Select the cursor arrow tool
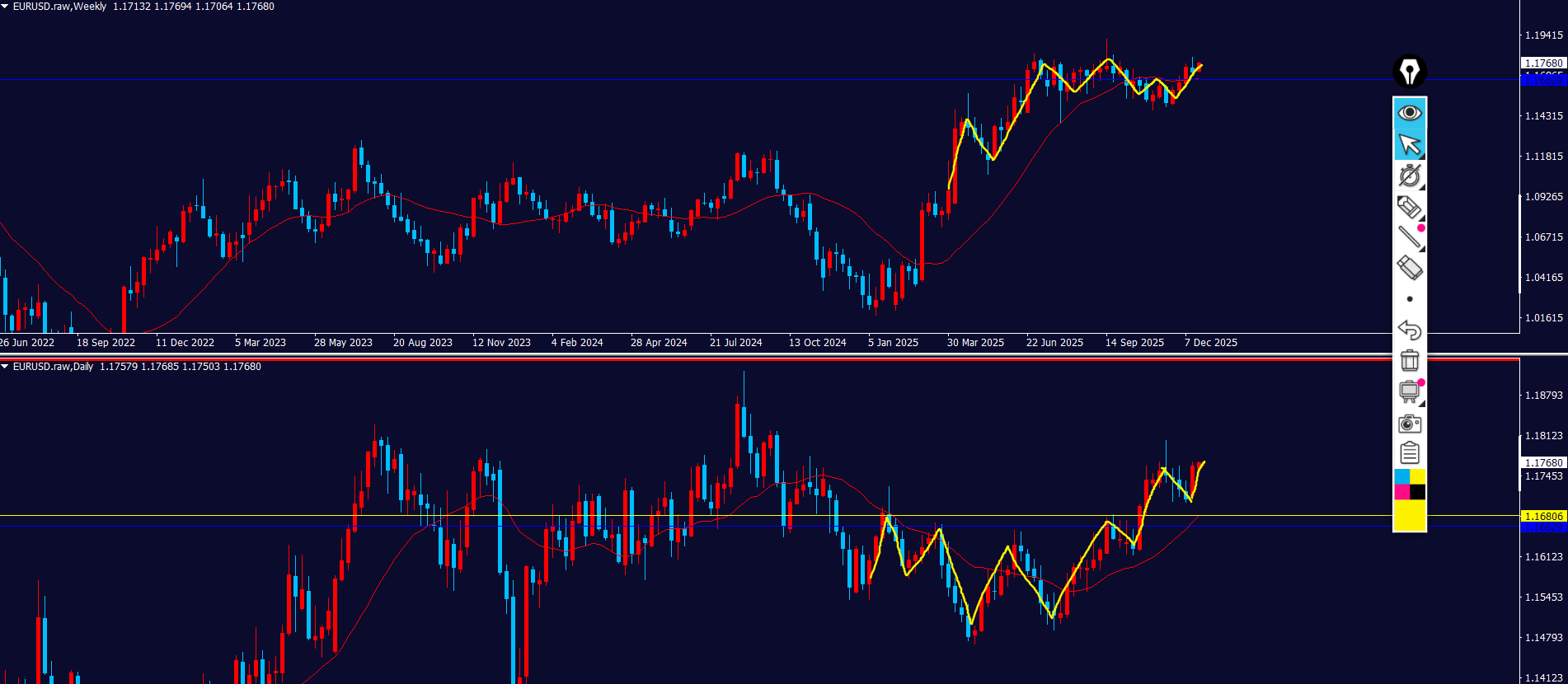 pyautogui.click(x=1410, y=145)
